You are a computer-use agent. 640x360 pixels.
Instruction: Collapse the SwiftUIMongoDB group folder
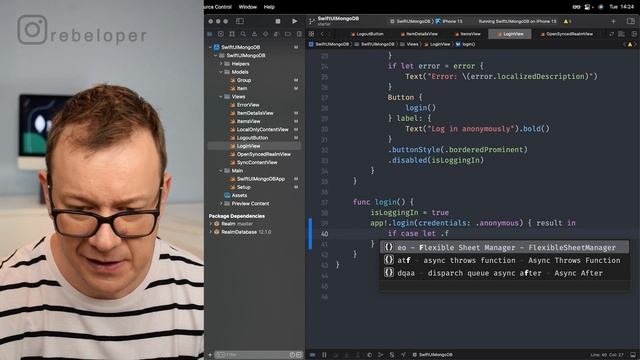coord(216,56)
